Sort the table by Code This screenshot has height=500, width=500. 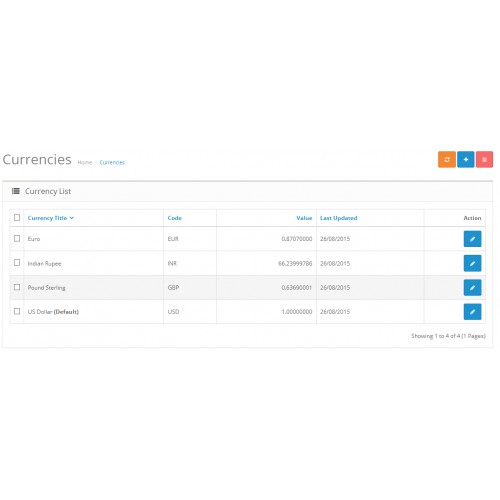click(175, 218)
